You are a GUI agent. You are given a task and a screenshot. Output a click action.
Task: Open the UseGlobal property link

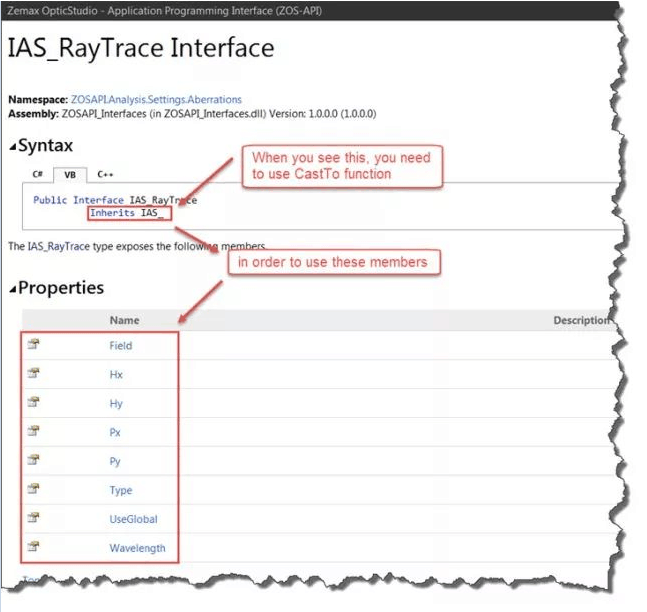tap(133, 520)
